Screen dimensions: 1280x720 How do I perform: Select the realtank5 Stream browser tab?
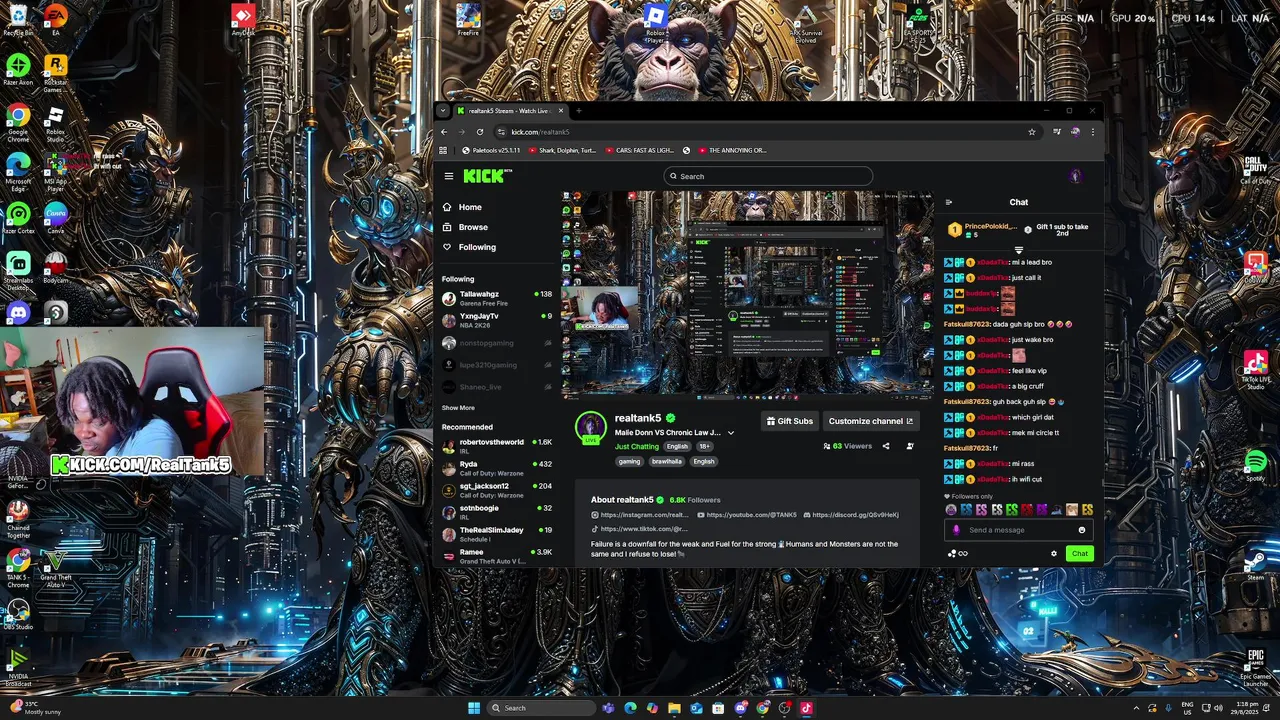510,111
